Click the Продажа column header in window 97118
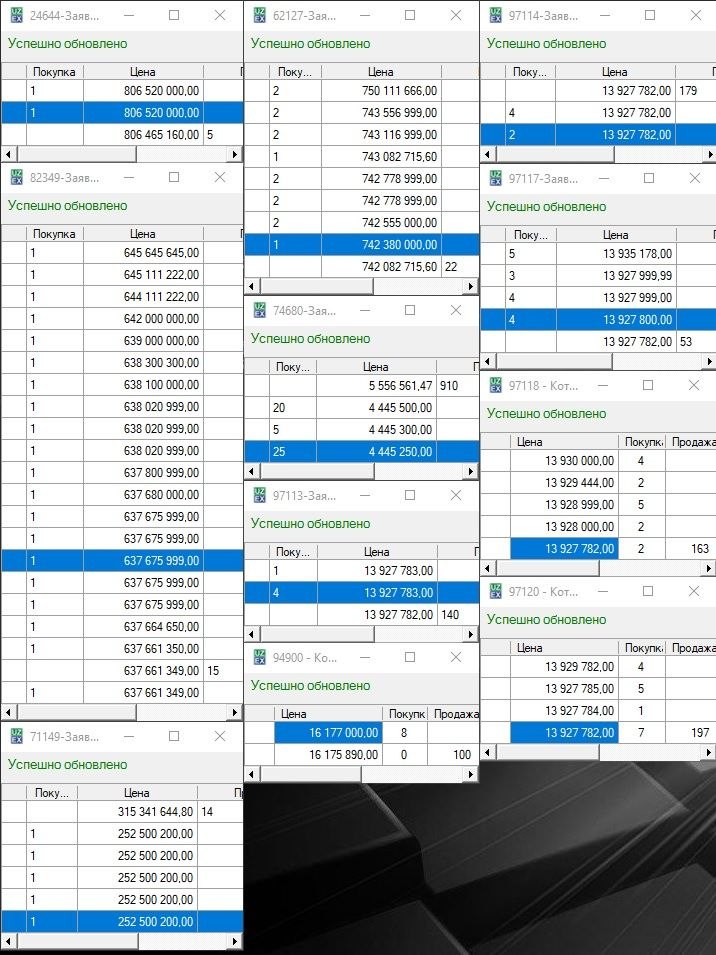The width and height of the screenshot is (716, 955). coord(692,442)
